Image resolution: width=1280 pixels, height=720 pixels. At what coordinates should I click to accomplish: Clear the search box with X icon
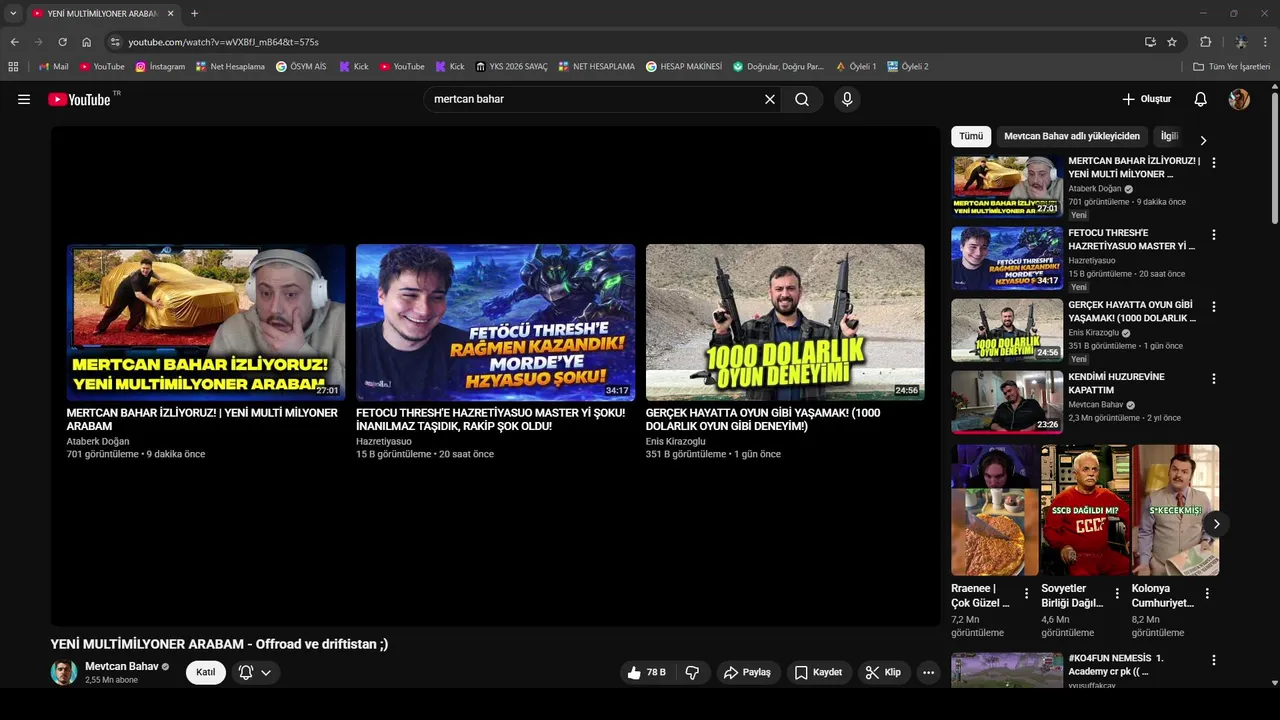[770, 99]
